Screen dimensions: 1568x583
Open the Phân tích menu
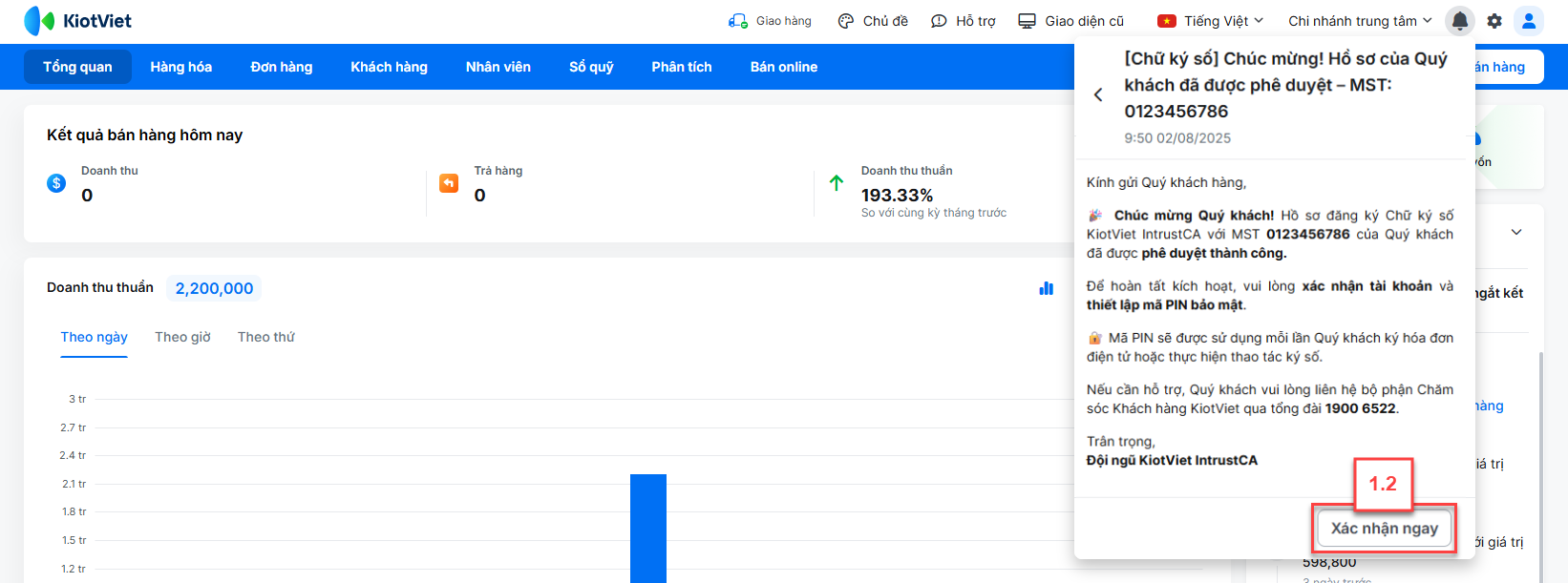(x=682, y=67)
